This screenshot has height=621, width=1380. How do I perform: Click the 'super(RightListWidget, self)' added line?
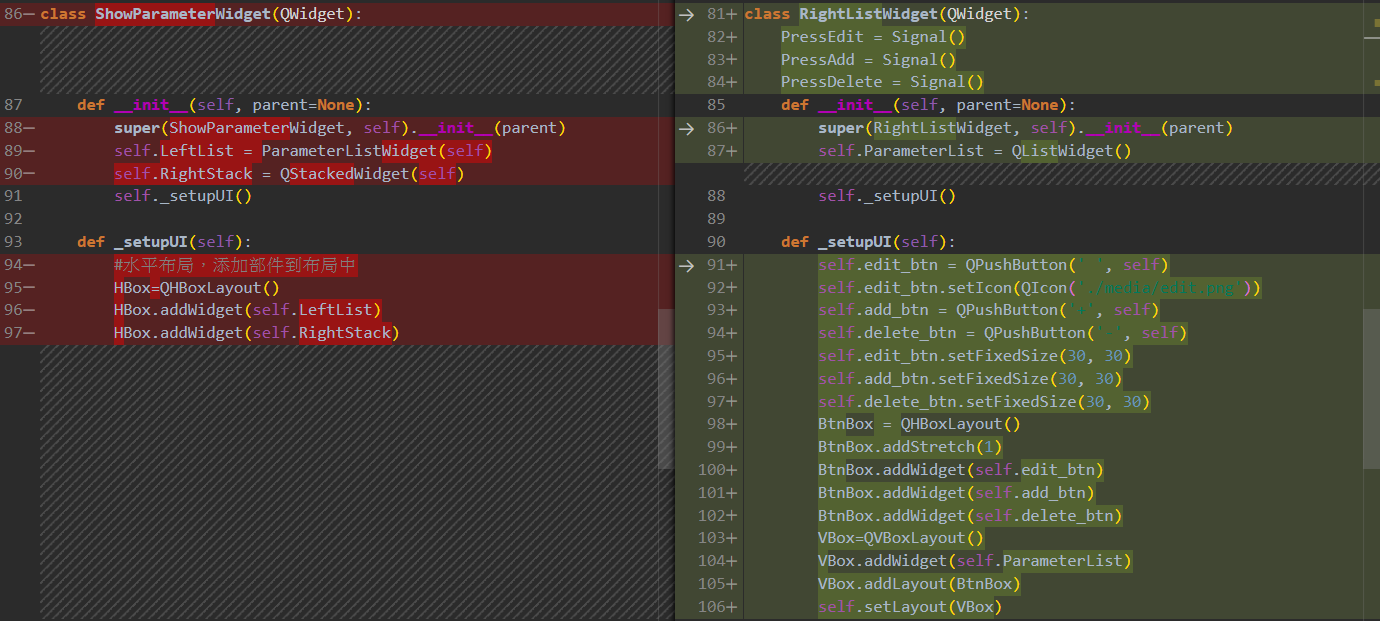(1026, 128)
